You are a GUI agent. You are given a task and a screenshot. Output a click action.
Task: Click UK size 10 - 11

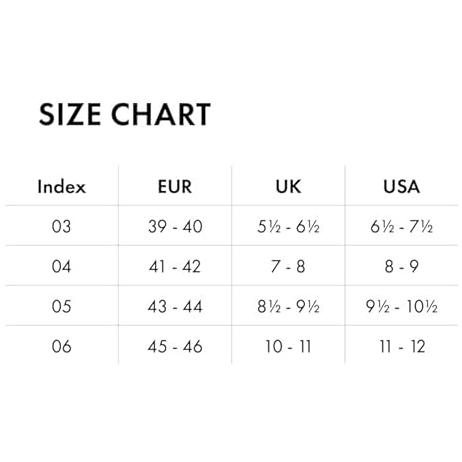288,346
